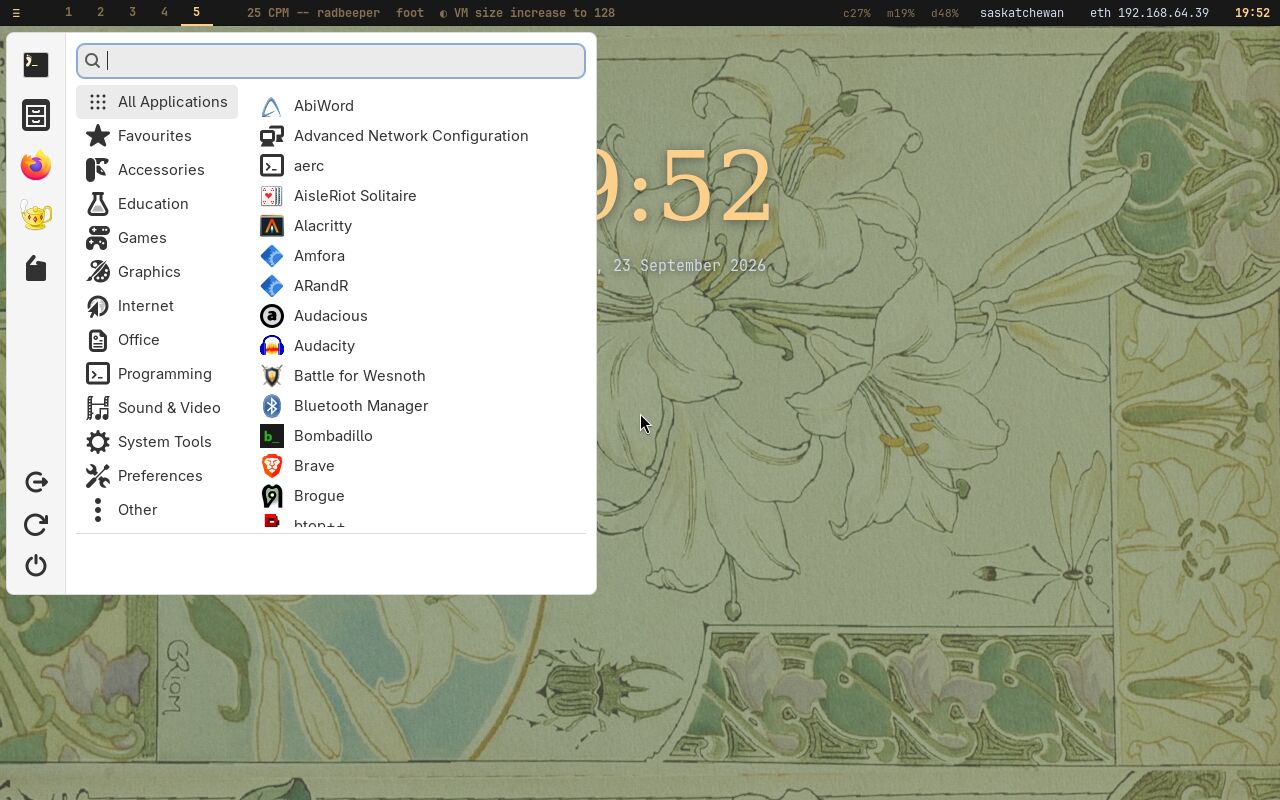Click the 25 CPM -- radbeeper status text
1280x800 pixels.
click(313, 13)
